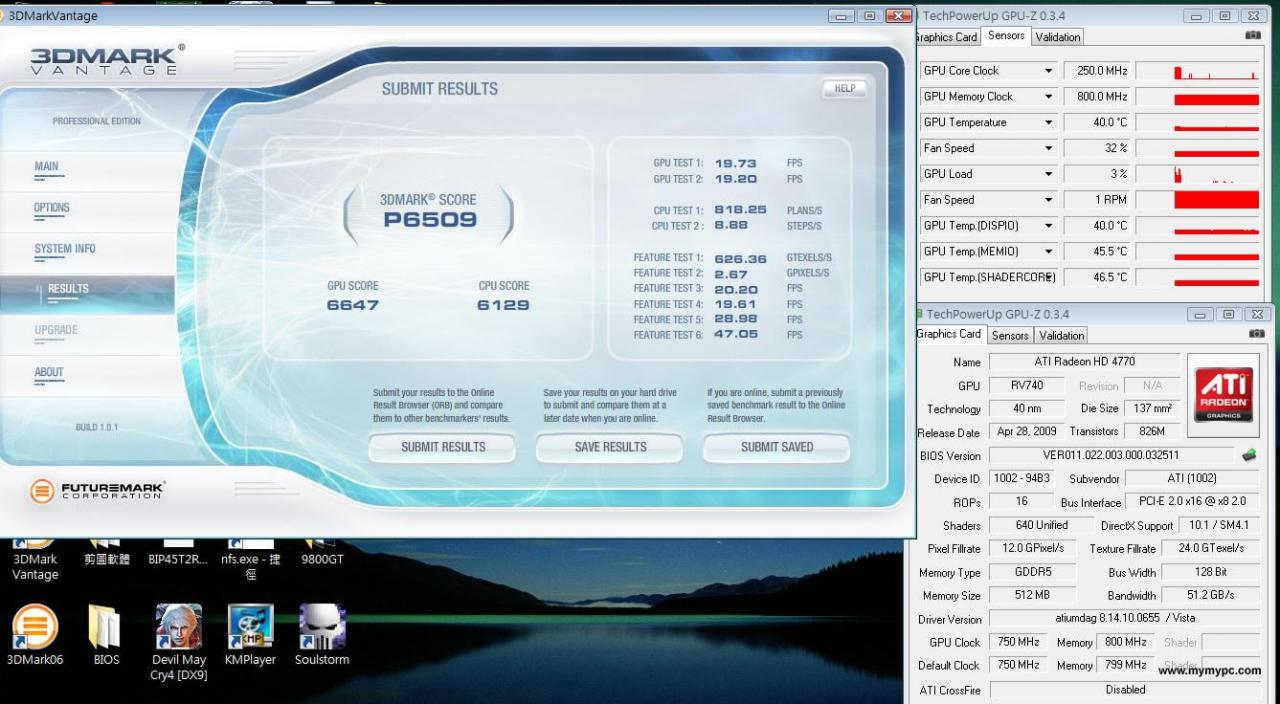Click the SUBMIT RESULTS button
The width and height of the screenshot is (1280, 704).
coord(443,448)
